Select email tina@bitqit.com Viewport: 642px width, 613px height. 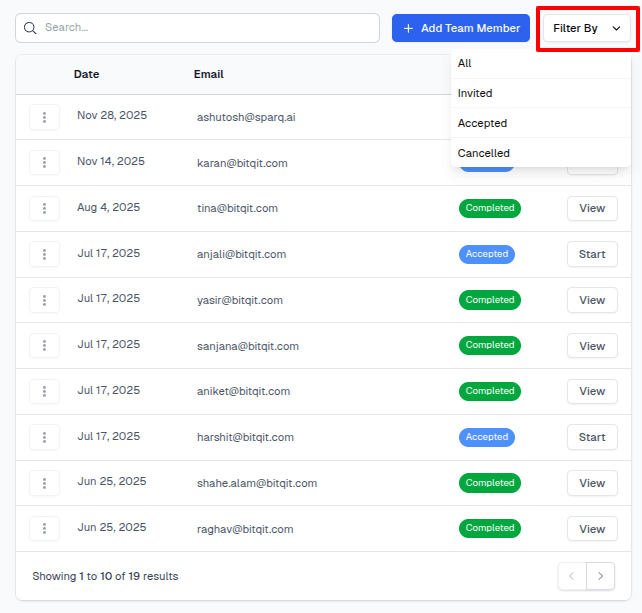point(237,208)
